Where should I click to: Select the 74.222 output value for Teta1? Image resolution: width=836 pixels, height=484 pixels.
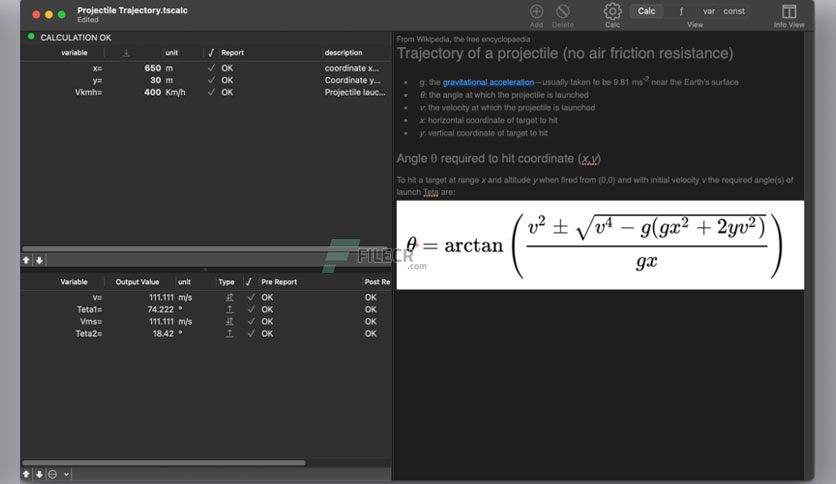click(x=160, y=309)
